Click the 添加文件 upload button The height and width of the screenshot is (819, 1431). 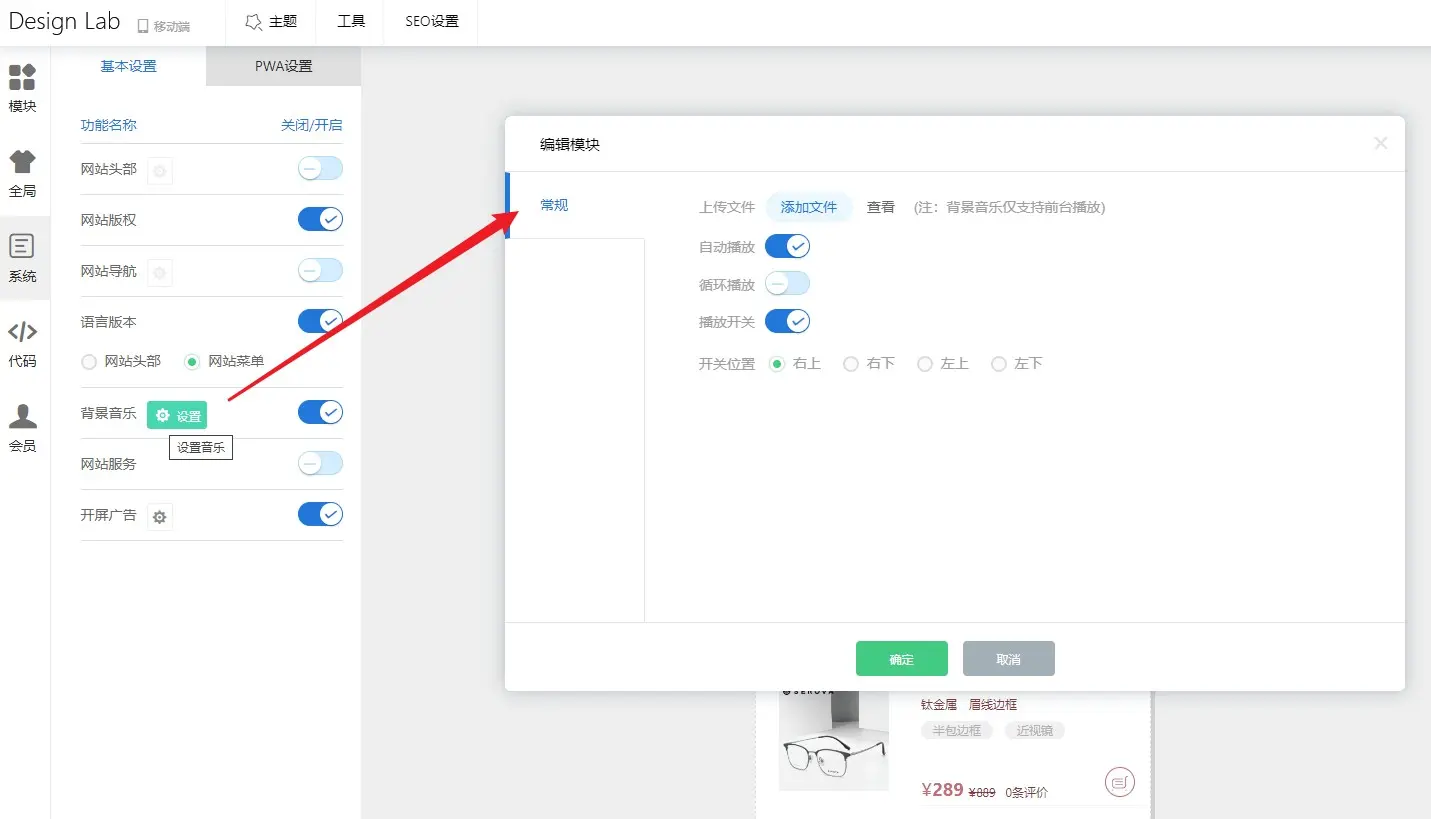coord(808,207)
